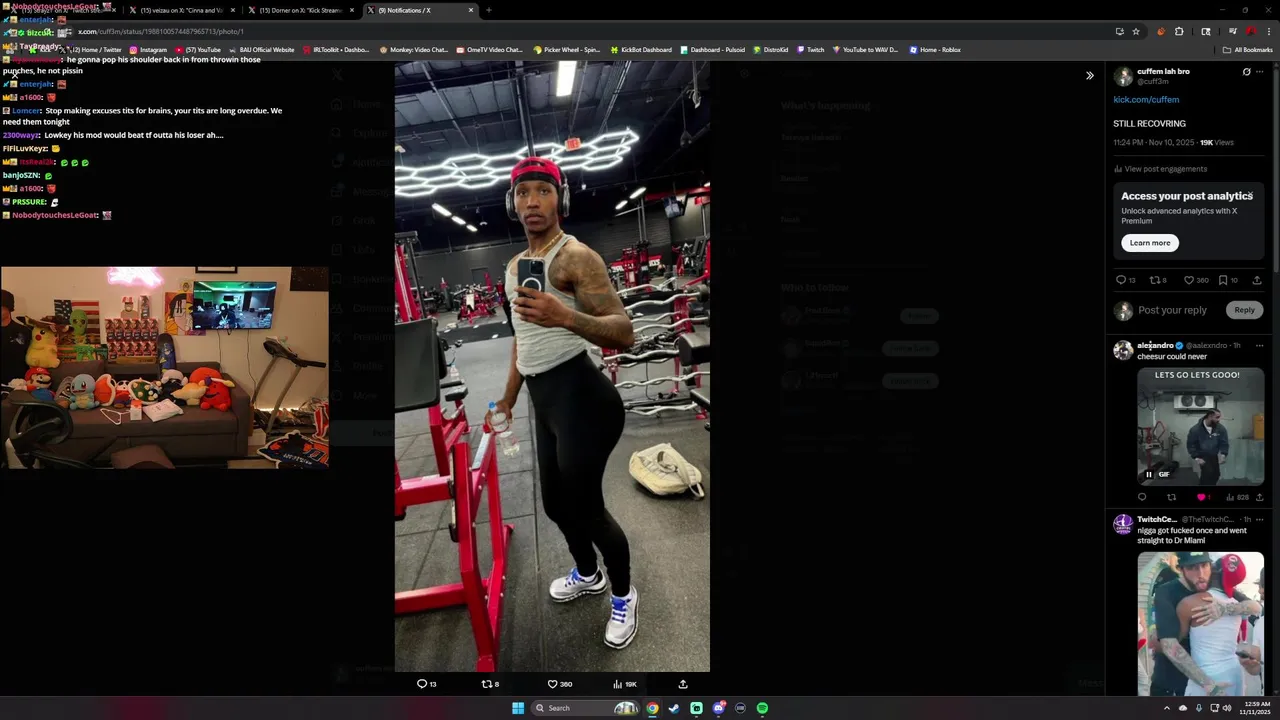Image resolution: width=1280 pixels, height=720 pixels.
Task: Open Spotify from the taskbar
Action: (762, 708)
